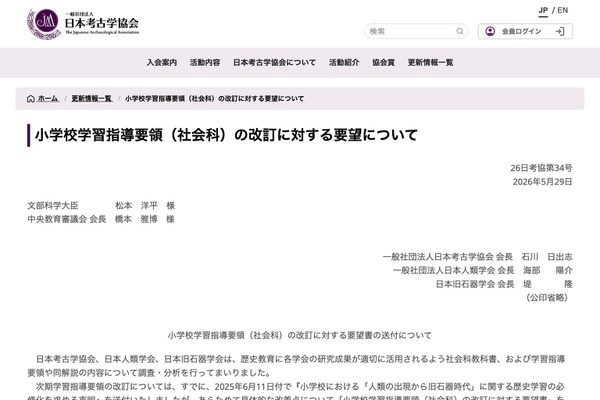Image resolution: width=600 pixels, height=400 pixels.
Task: Click the signatory line 日本人類学会 会長 海部 陽介
Action: [x=483, y=270]
